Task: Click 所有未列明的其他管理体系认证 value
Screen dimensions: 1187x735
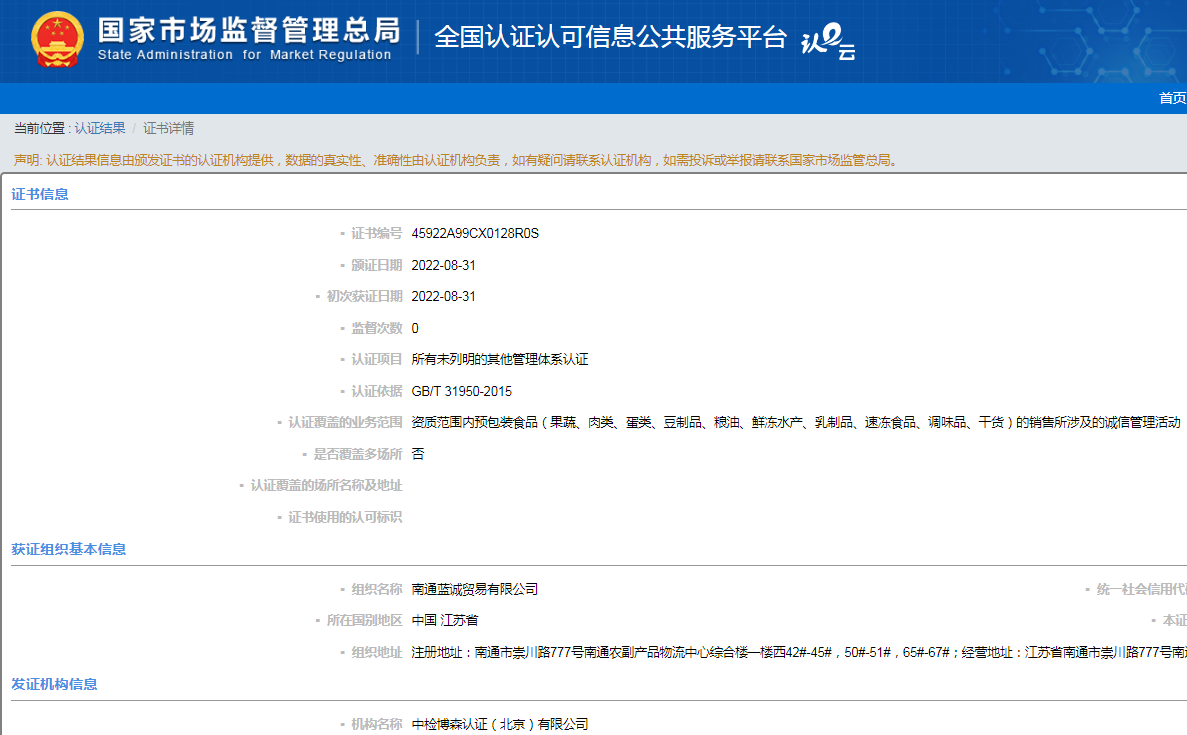Action: point(500,360)
